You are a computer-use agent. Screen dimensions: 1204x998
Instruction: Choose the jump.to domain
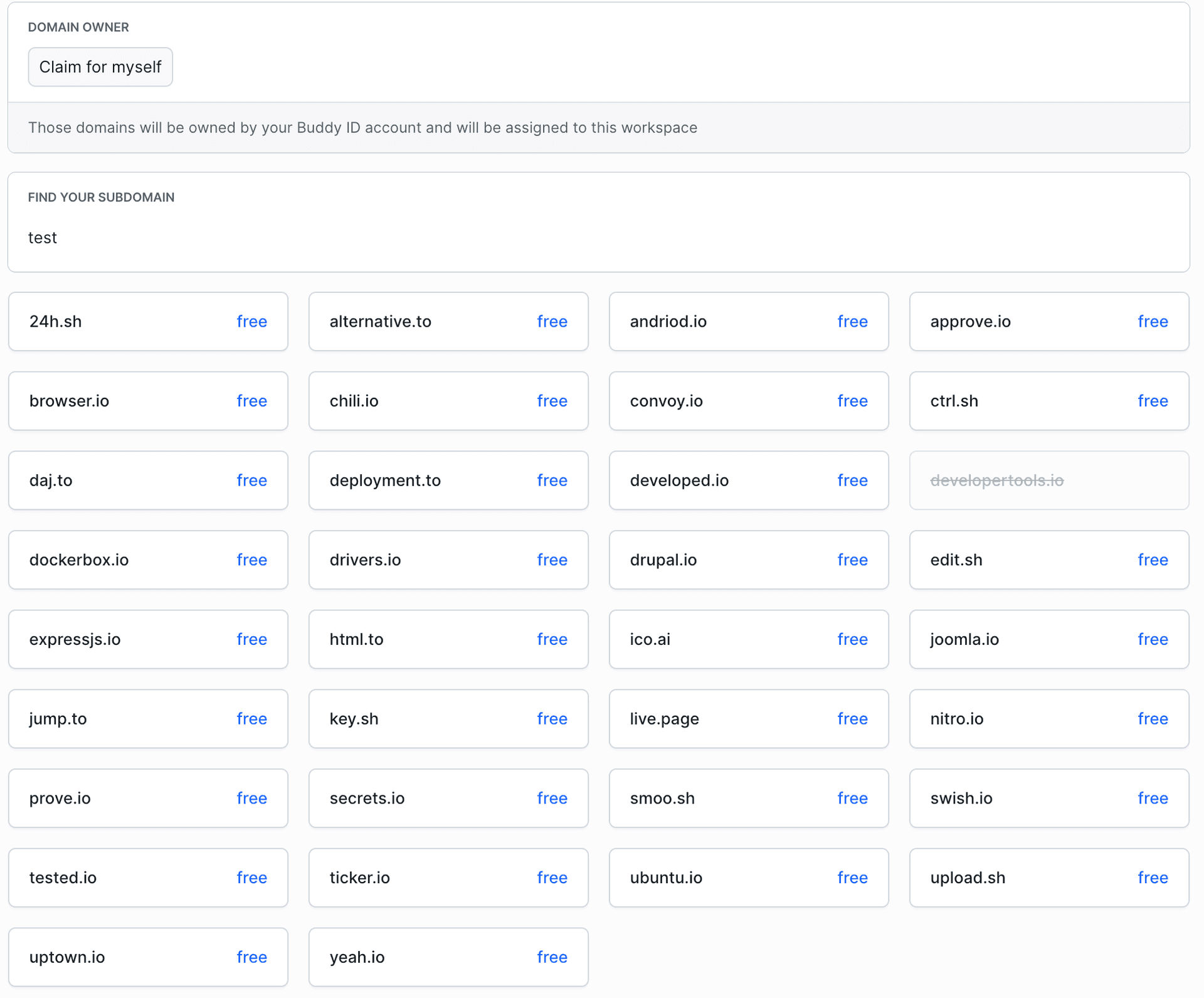148,719
